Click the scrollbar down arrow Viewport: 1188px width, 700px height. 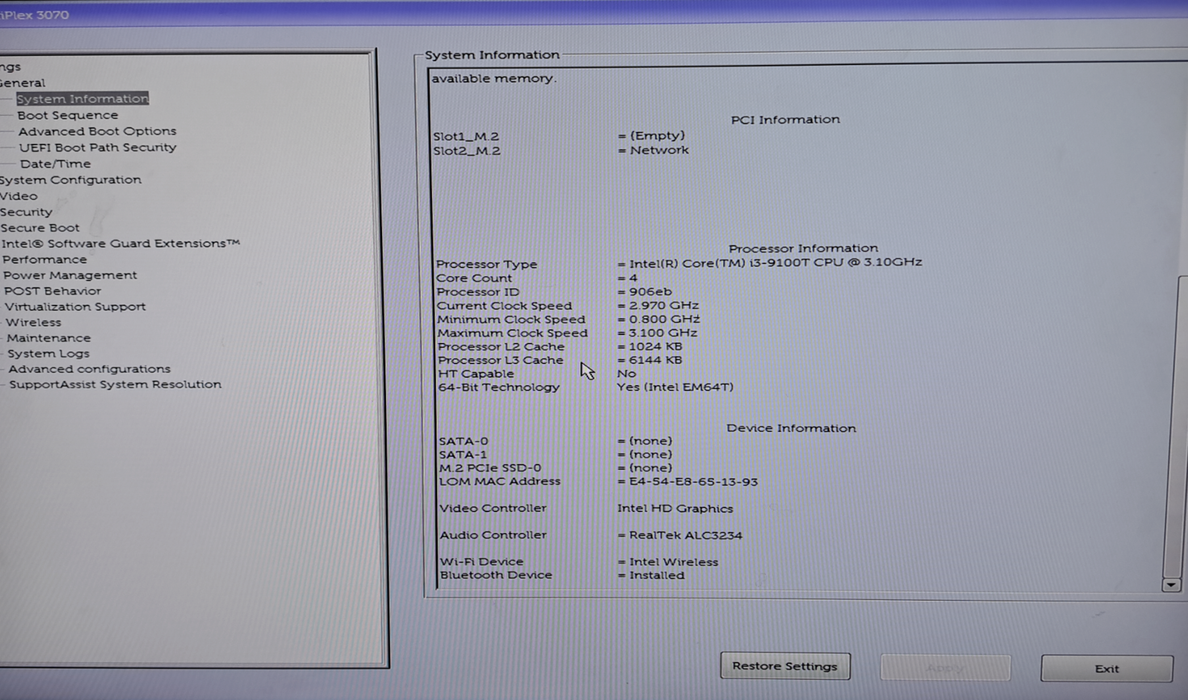(1171, 585)
